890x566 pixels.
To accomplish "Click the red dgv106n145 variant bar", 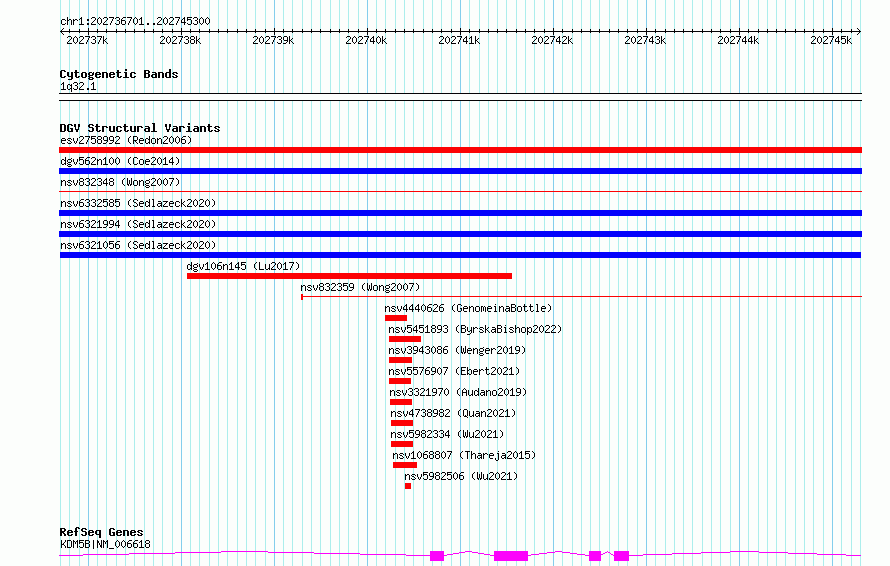I will (349, 276).
